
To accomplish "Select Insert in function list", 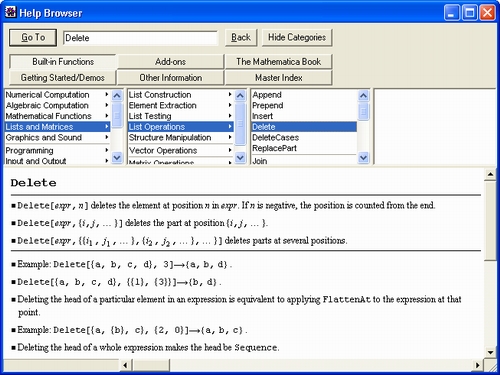I will pyautogui.click(x=304, y=116).
